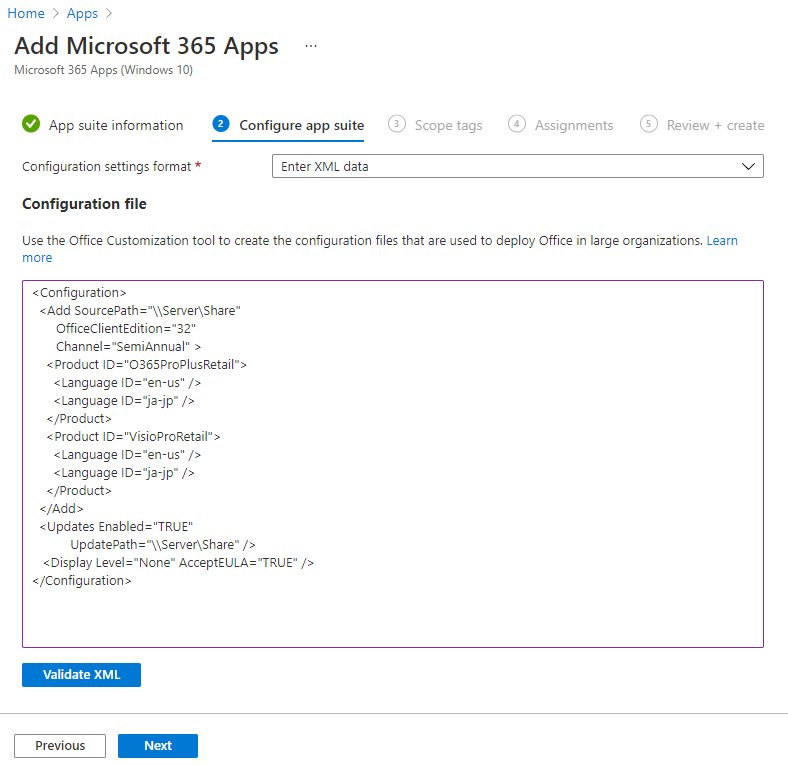The width and height of the screenshot is (788, 765).
Task: Click the Validate XML button
Action: 81,675
